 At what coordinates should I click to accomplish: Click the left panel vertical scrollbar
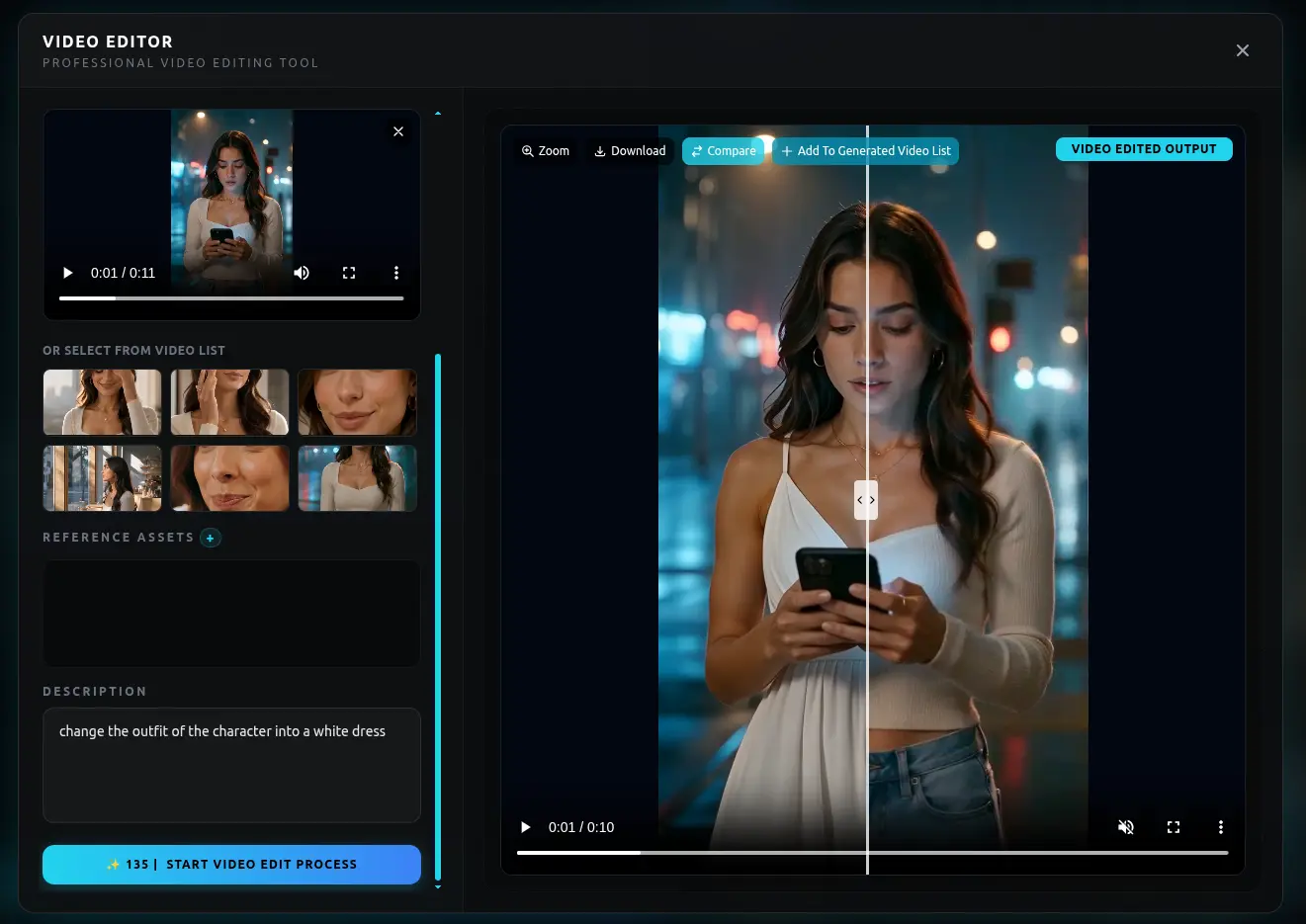click(x=438, y=617)
